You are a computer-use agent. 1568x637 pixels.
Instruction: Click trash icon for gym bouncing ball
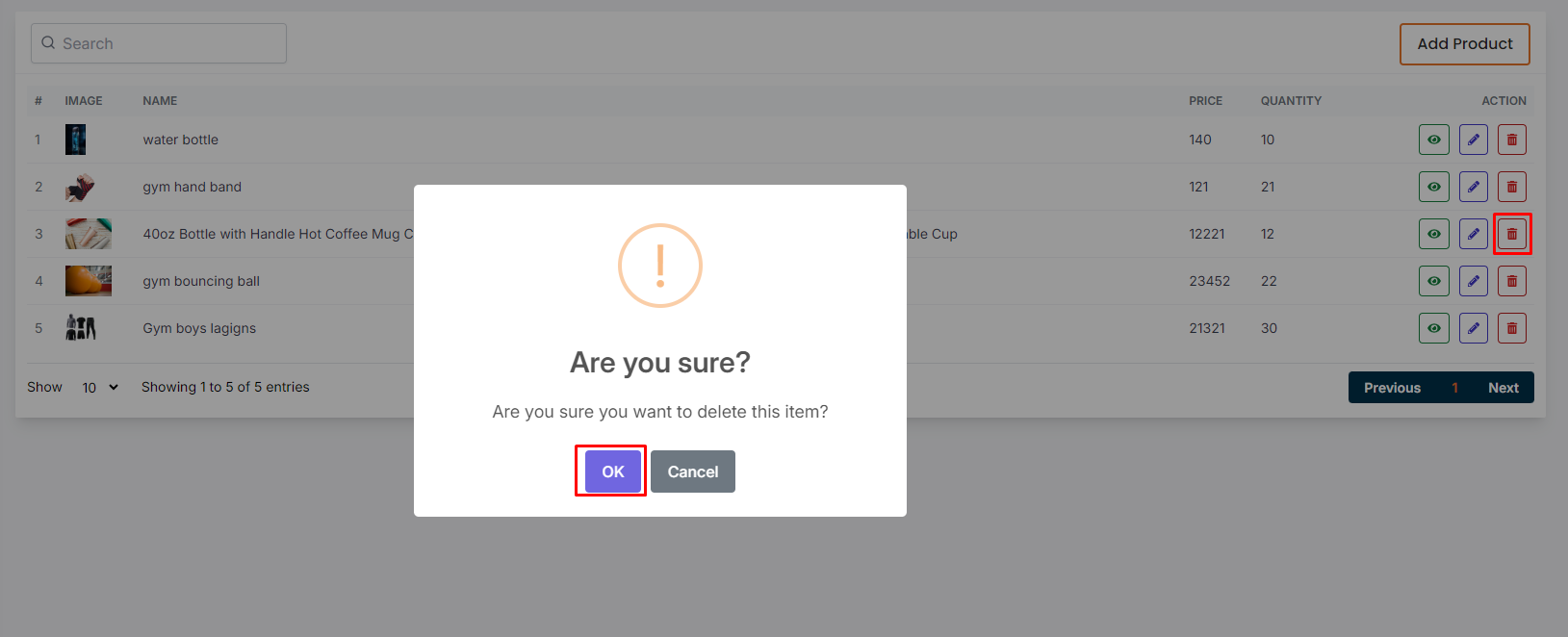(1511, 281)
